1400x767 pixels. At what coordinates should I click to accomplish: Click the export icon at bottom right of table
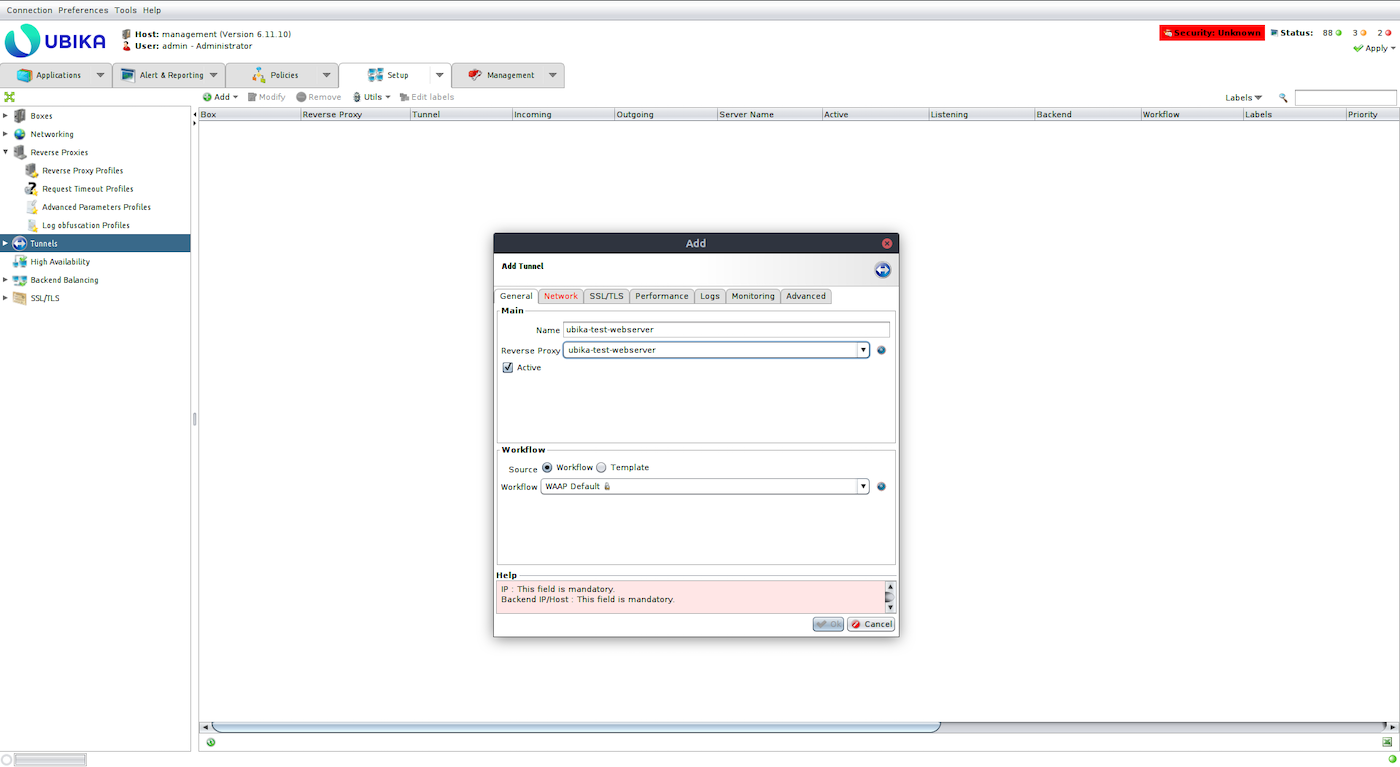click(1387, 742)
